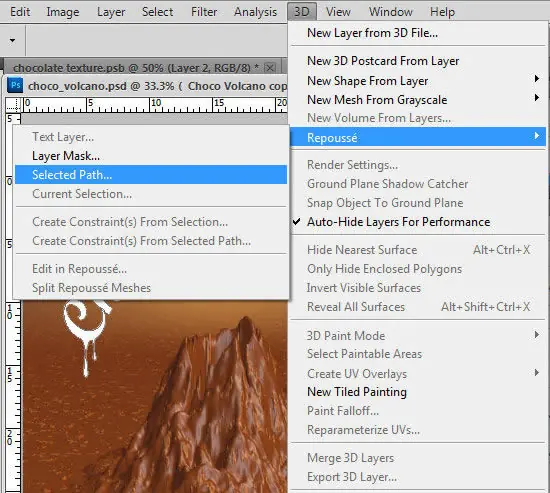Click the ruler origin corner box
The image size is (550, 493).
[13, 105]
